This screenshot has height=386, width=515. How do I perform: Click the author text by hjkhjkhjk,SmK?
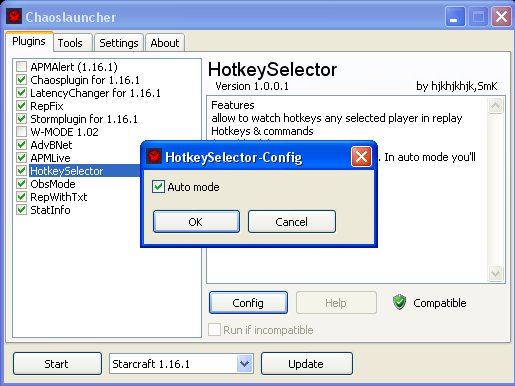click(456, 86)
